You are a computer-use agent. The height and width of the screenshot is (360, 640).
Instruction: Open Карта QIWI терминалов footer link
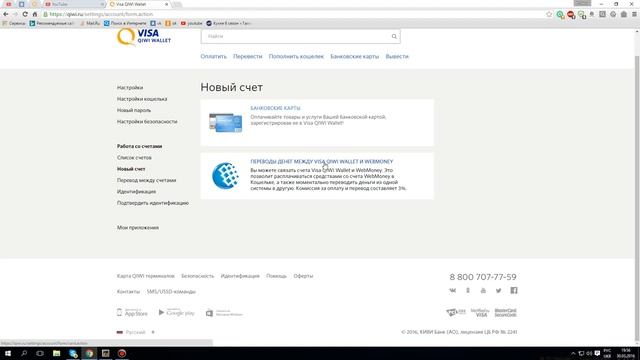(146, 276)
